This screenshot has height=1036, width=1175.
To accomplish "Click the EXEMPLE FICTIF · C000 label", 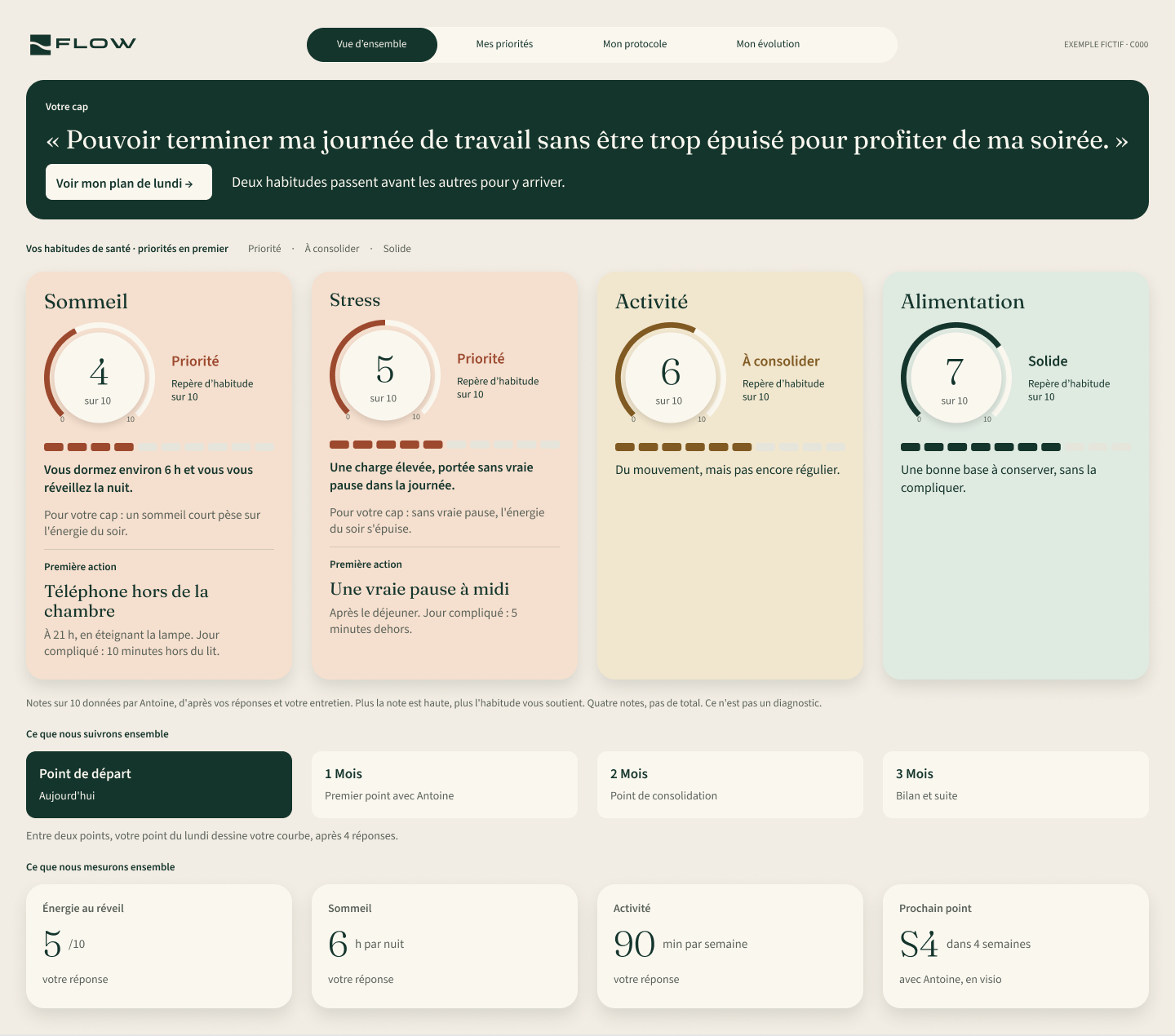I will click(x=1106, y=45).
